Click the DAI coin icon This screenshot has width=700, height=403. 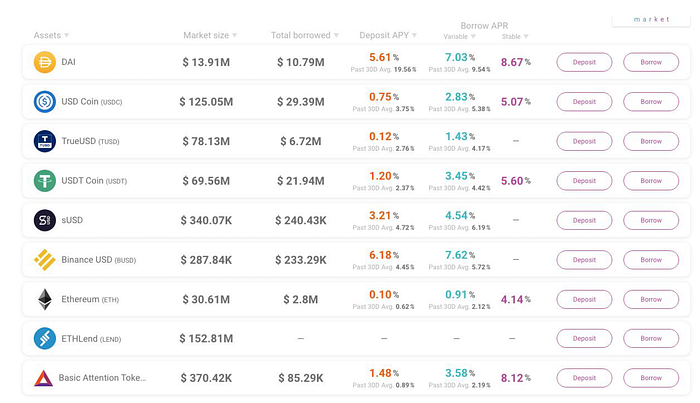[45, 62]
